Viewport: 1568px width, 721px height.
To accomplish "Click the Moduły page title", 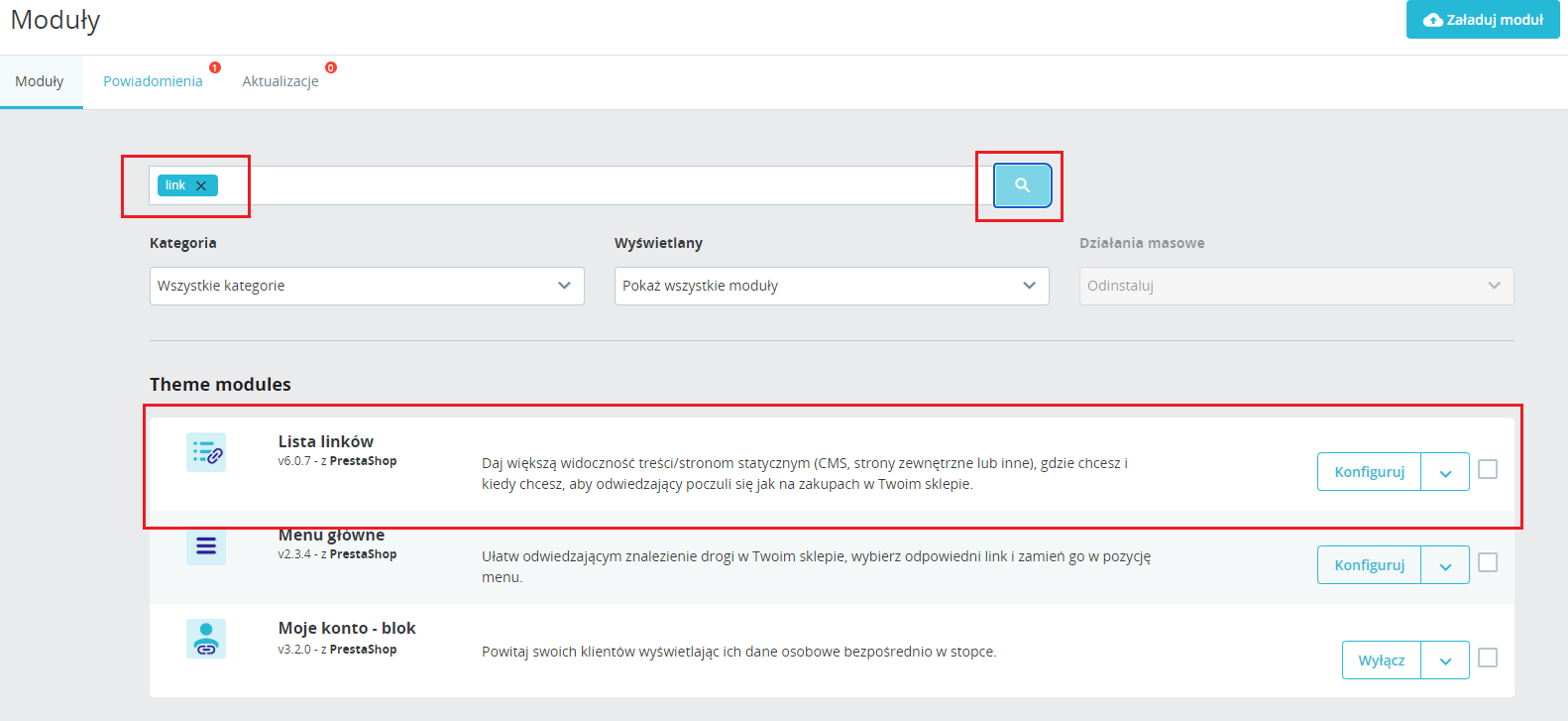I will [x=56, y=20].
